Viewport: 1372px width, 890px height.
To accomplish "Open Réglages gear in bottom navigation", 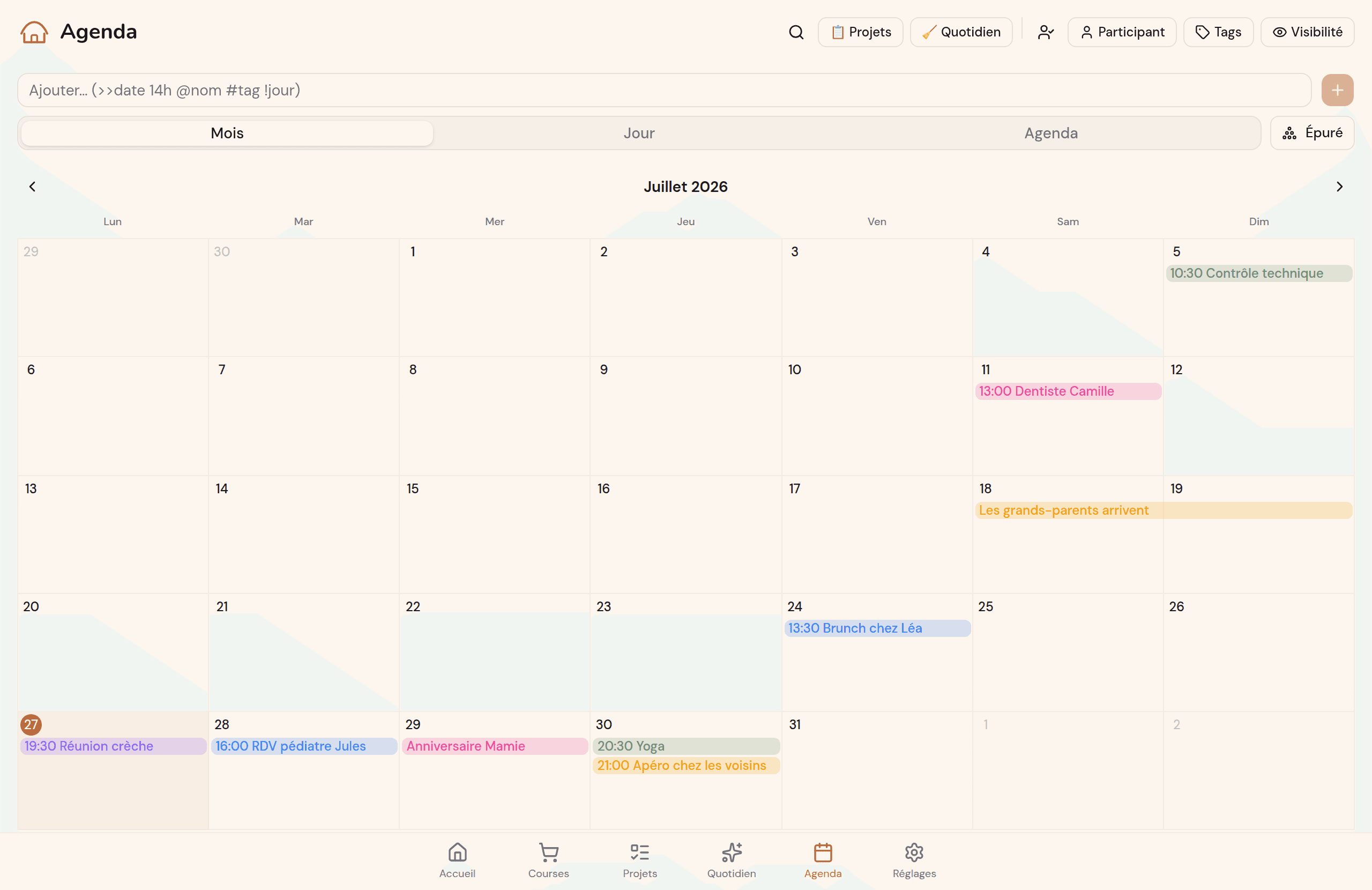I will click(914, 860).
